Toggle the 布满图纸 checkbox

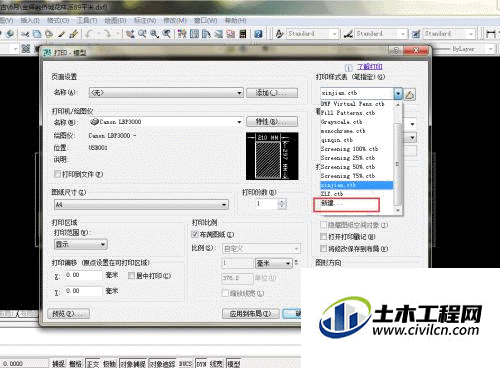[195, 234]
